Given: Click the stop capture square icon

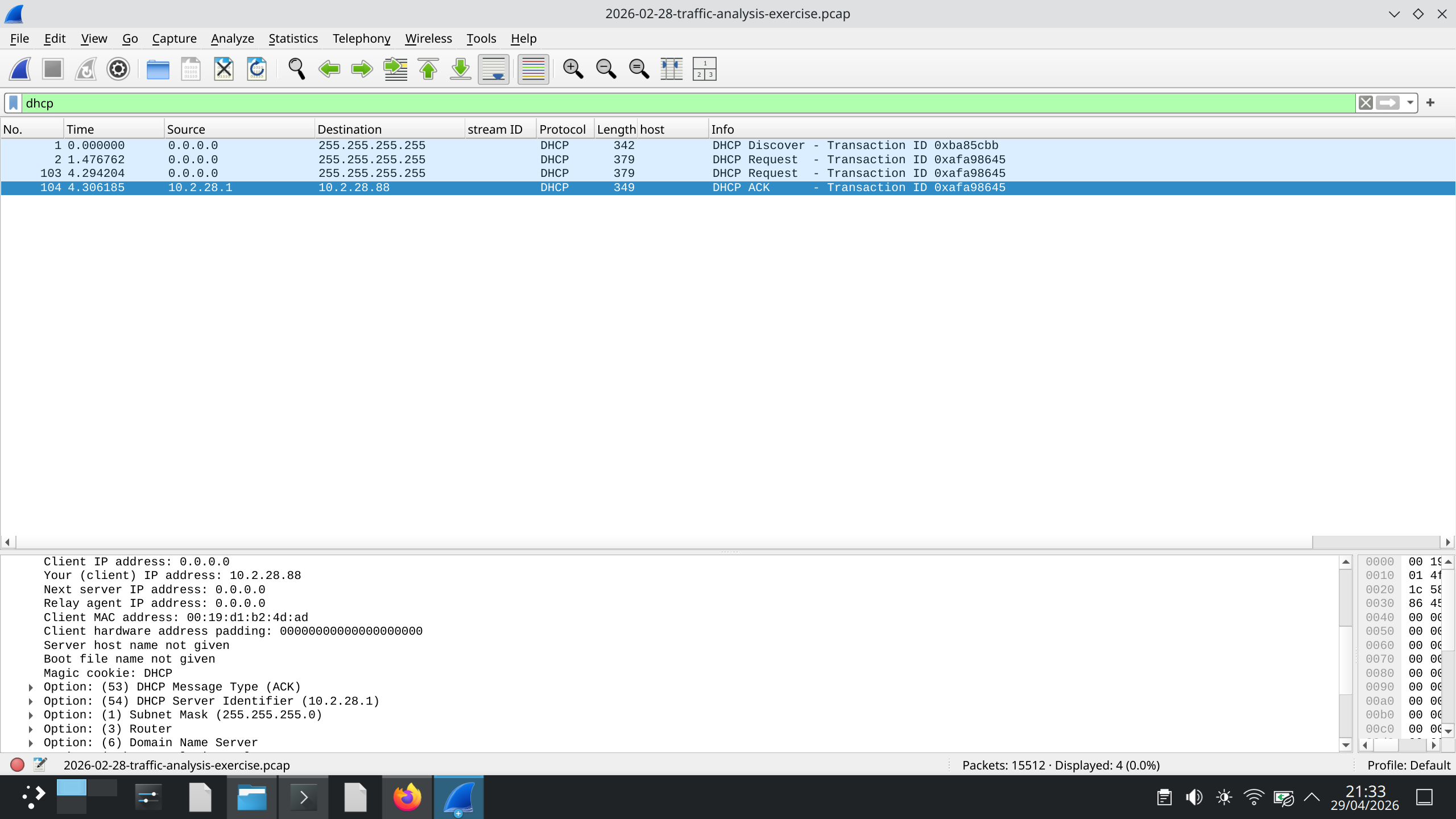Looking at the screenshot, I should coord(53,69).
